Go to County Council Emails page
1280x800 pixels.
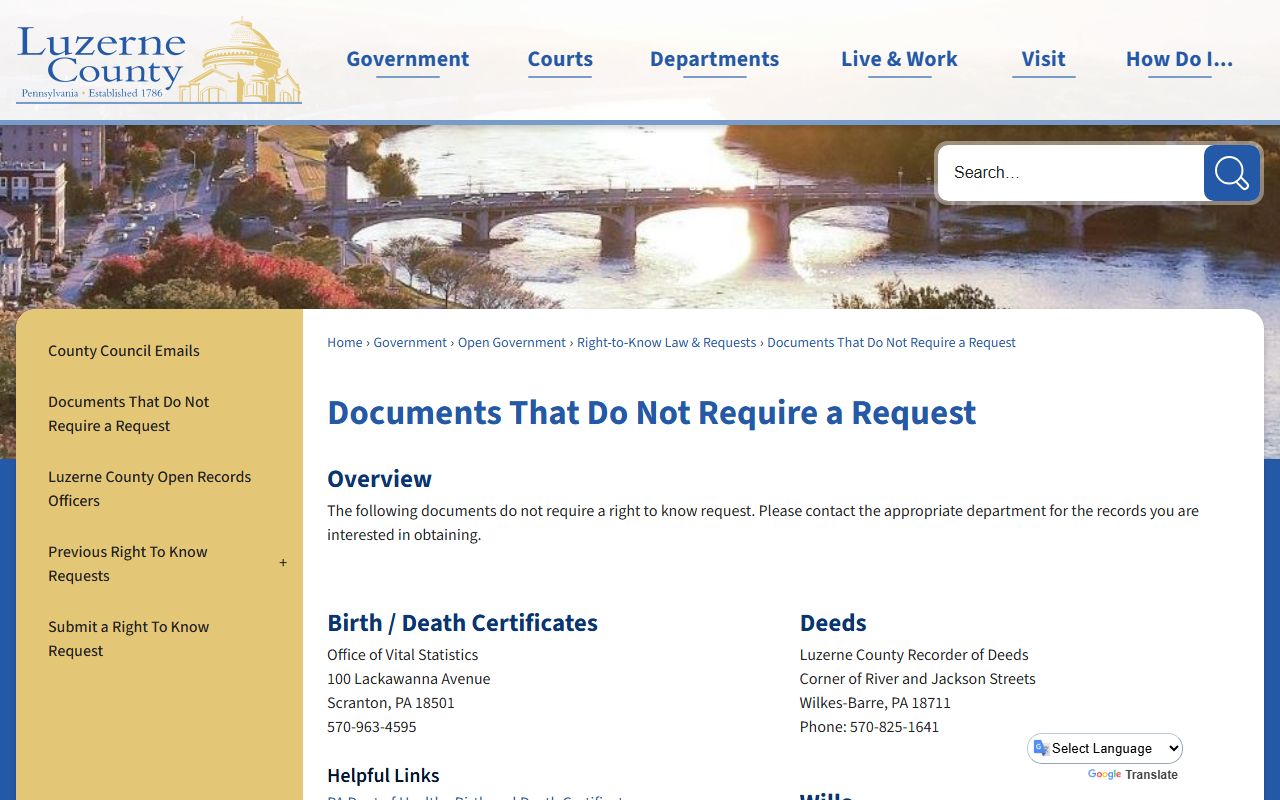tap(124, 351)
